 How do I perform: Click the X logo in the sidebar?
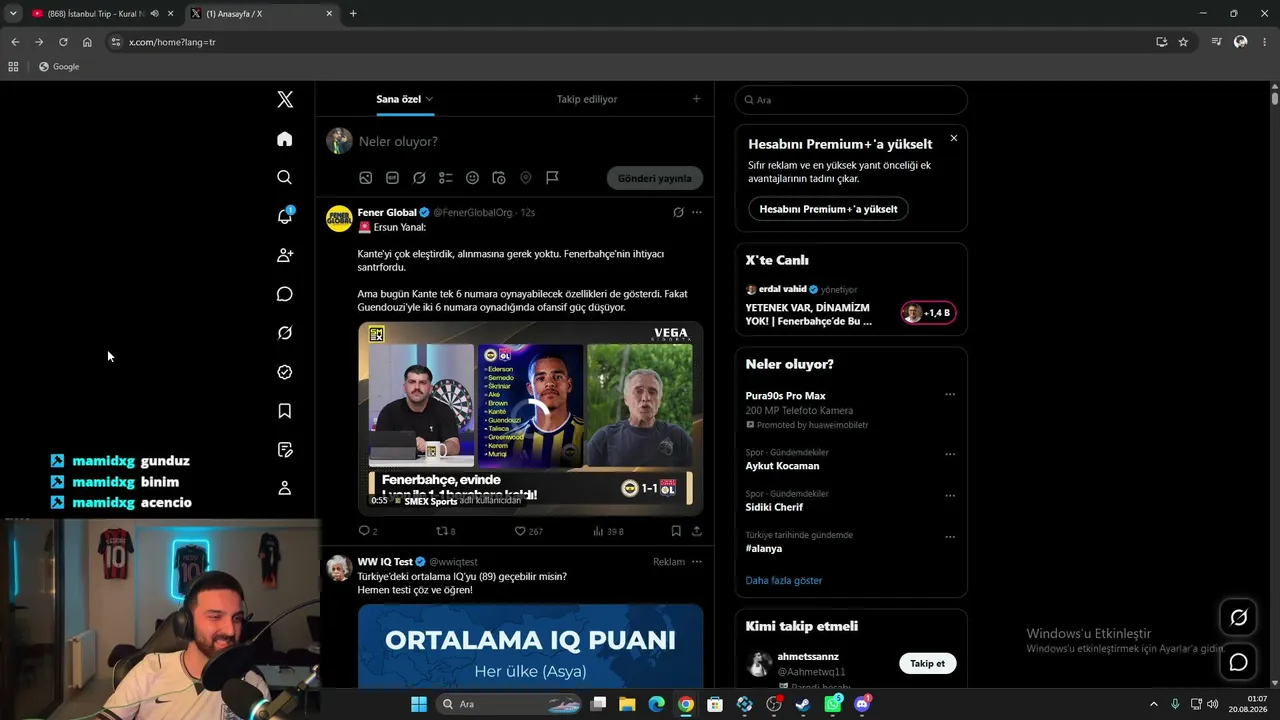pos(285,99)
